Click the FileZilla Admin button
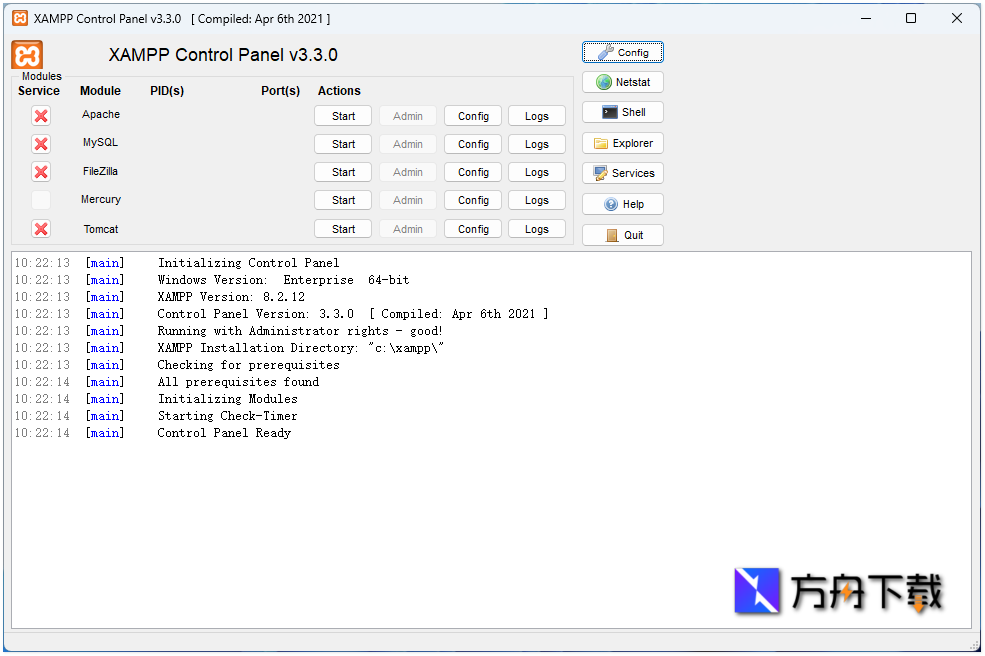985x656 pixels. click(x=408, y=172)
